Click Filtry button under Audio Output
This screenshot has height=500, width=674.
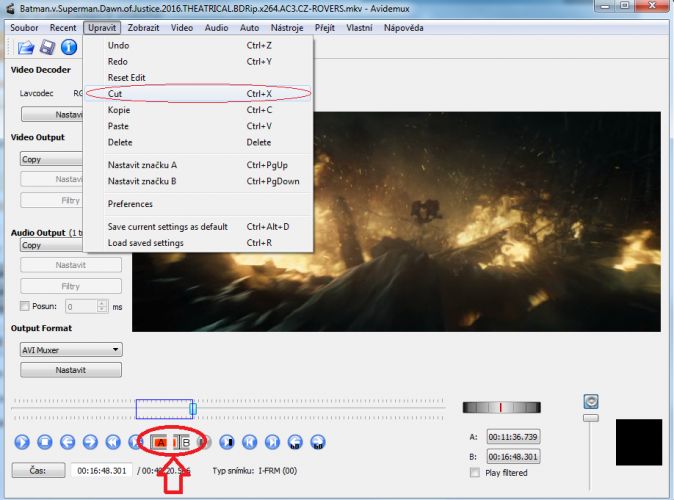click(71, 286)
